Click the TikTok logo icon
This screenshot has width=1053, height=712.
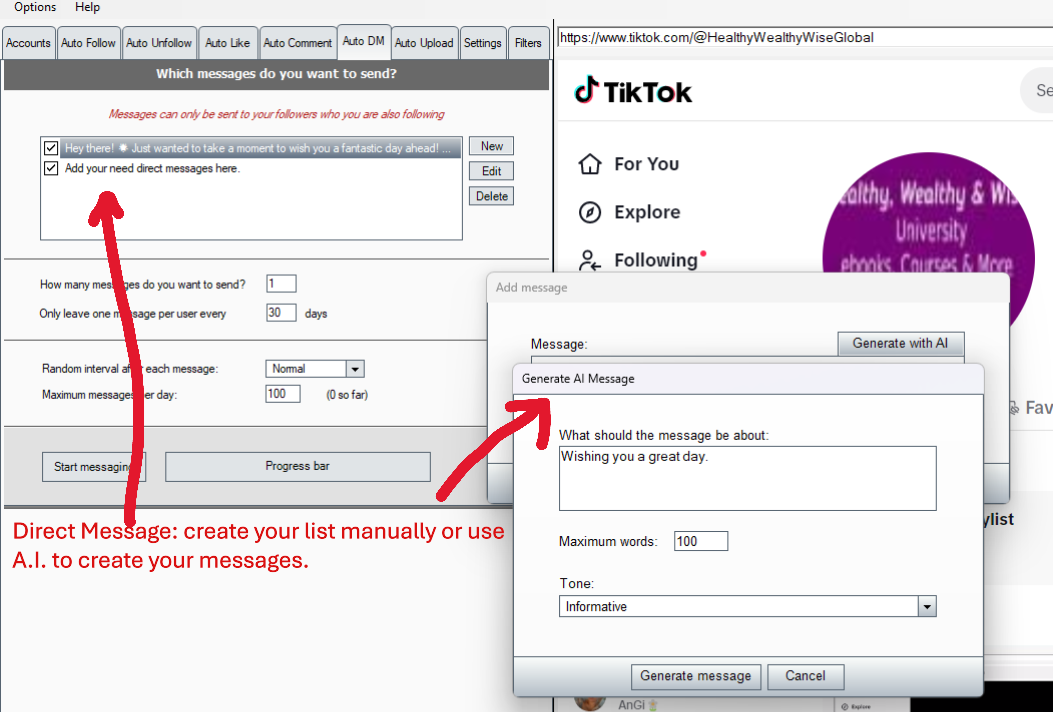pos(586,91)
